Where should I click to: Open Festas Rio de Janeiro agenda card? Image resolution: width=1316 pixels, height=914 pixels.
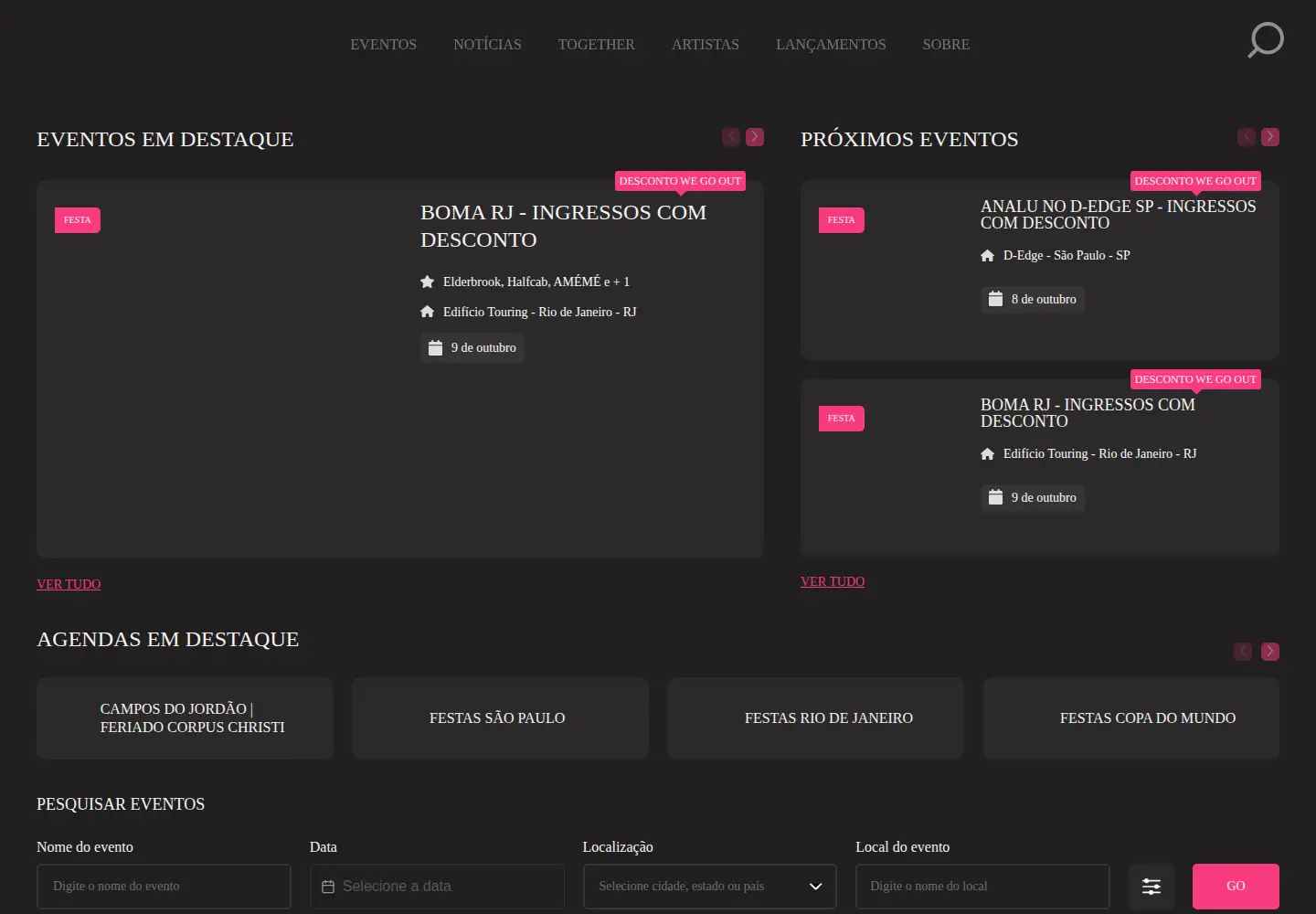[x=815, y=718]
